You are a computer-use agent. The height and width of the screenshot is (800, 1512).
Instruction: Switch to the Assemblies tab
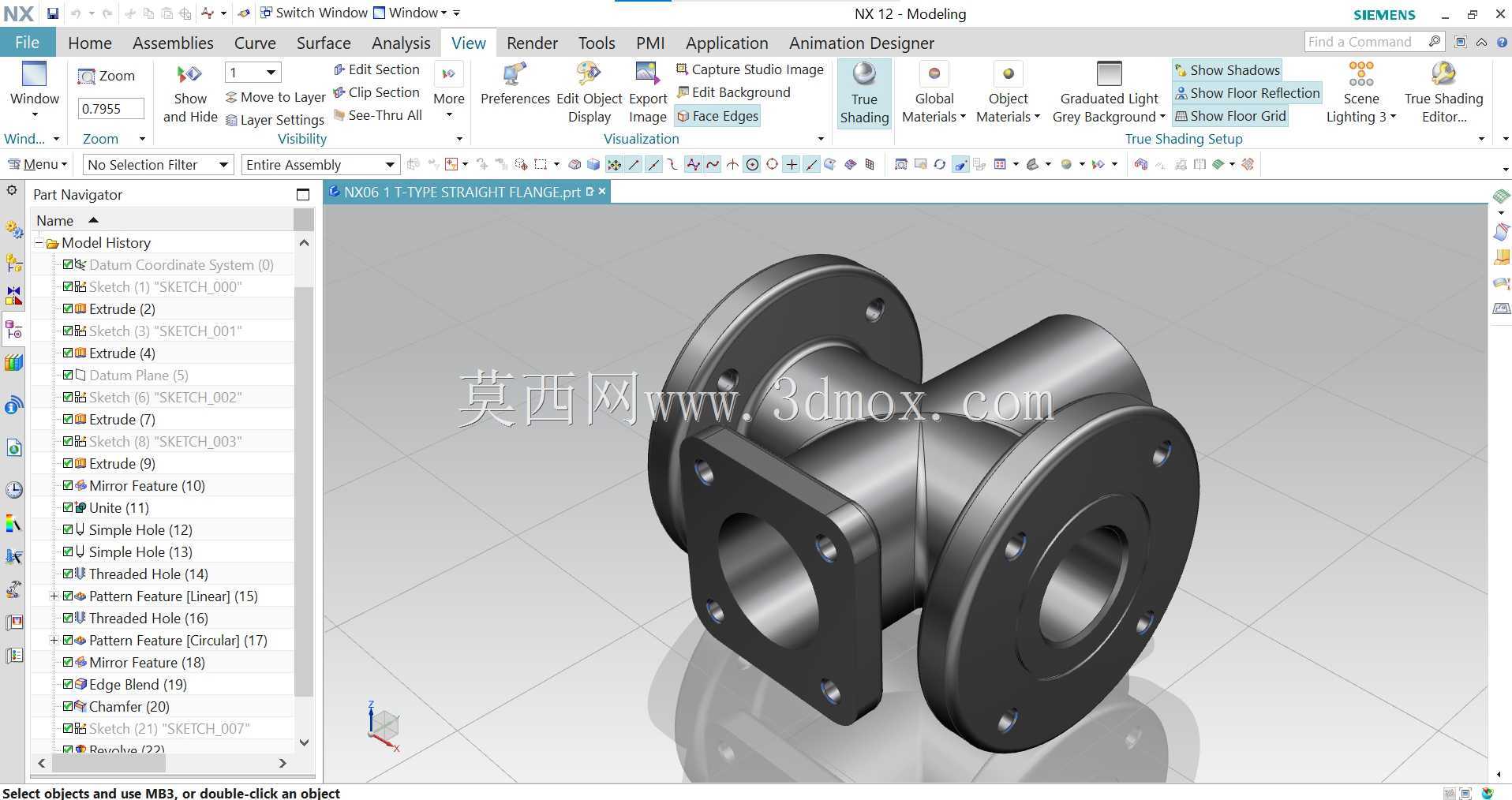(x=173, y=43)
